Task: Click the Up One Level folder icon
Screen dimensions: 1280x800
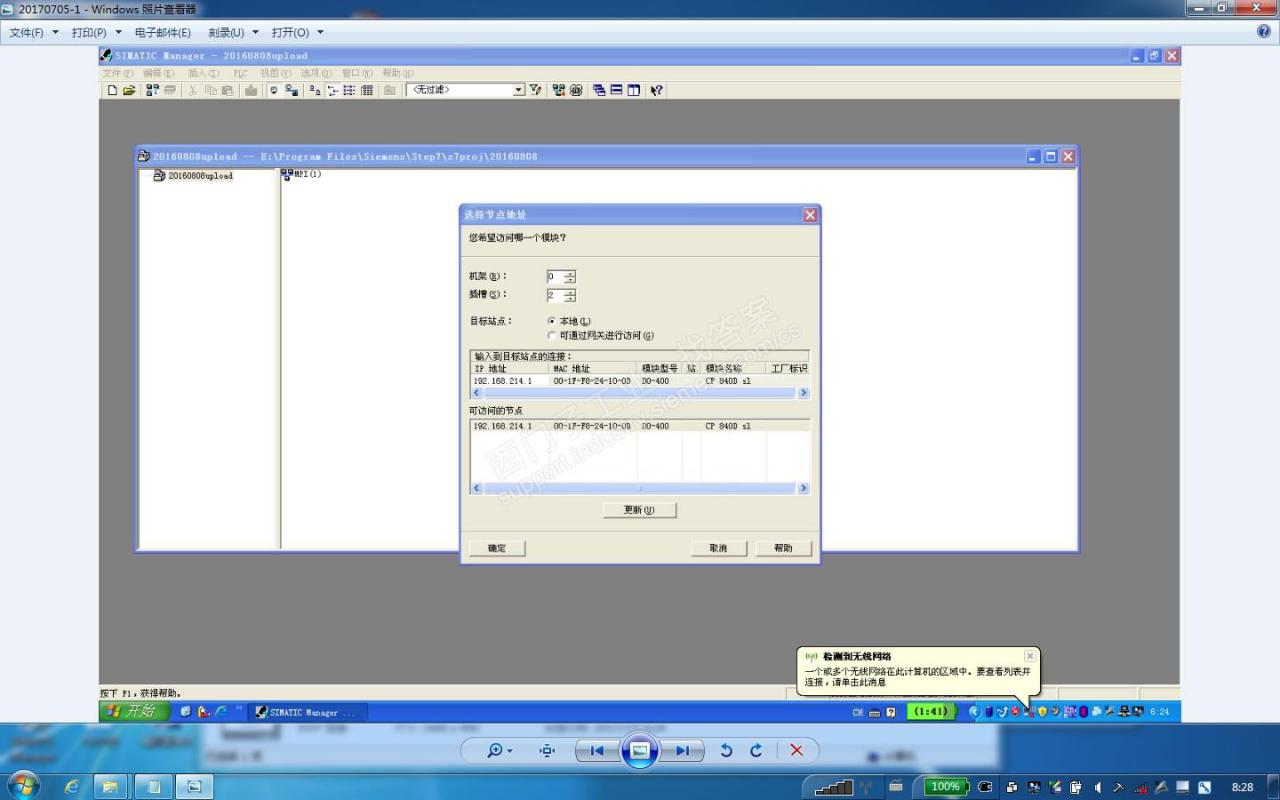Action: click(x=389, y=90)
